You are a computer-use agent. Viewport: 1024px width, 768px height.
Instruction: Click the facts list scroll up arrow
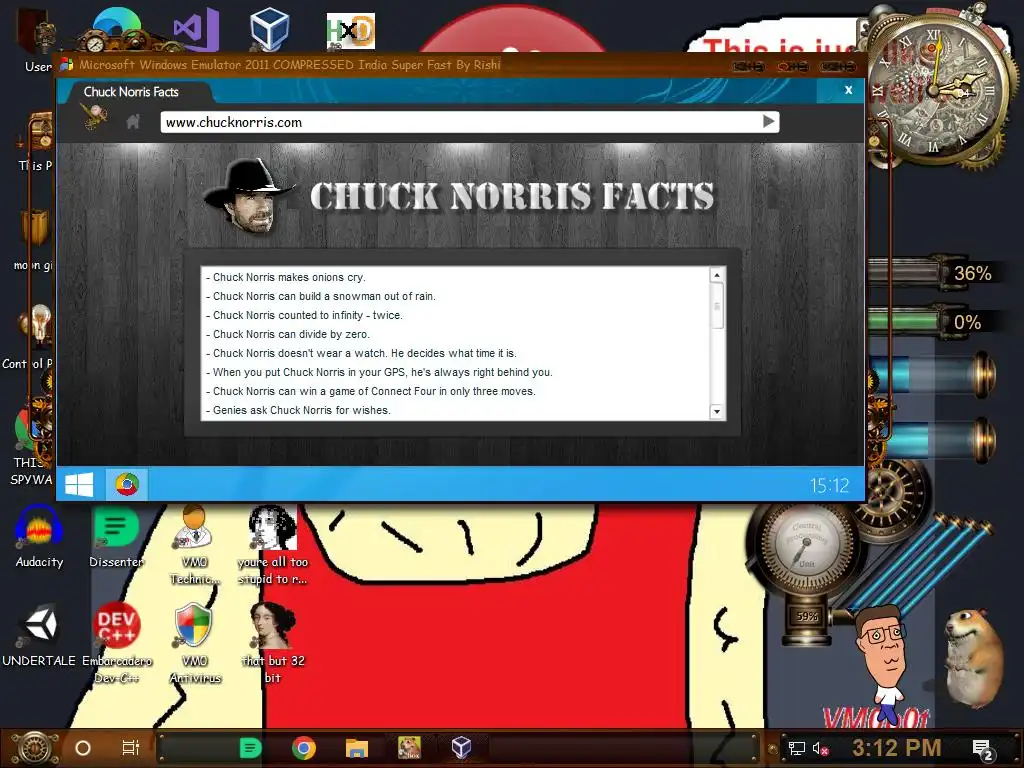tap(717, 275)
